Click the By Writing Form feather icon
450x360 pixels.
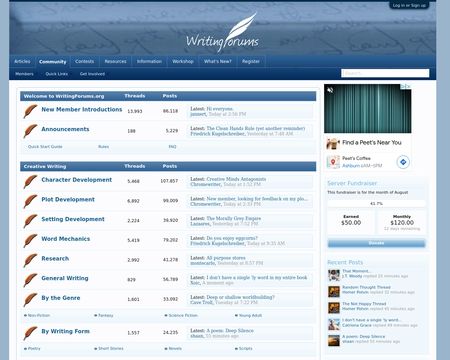point(30,333)
